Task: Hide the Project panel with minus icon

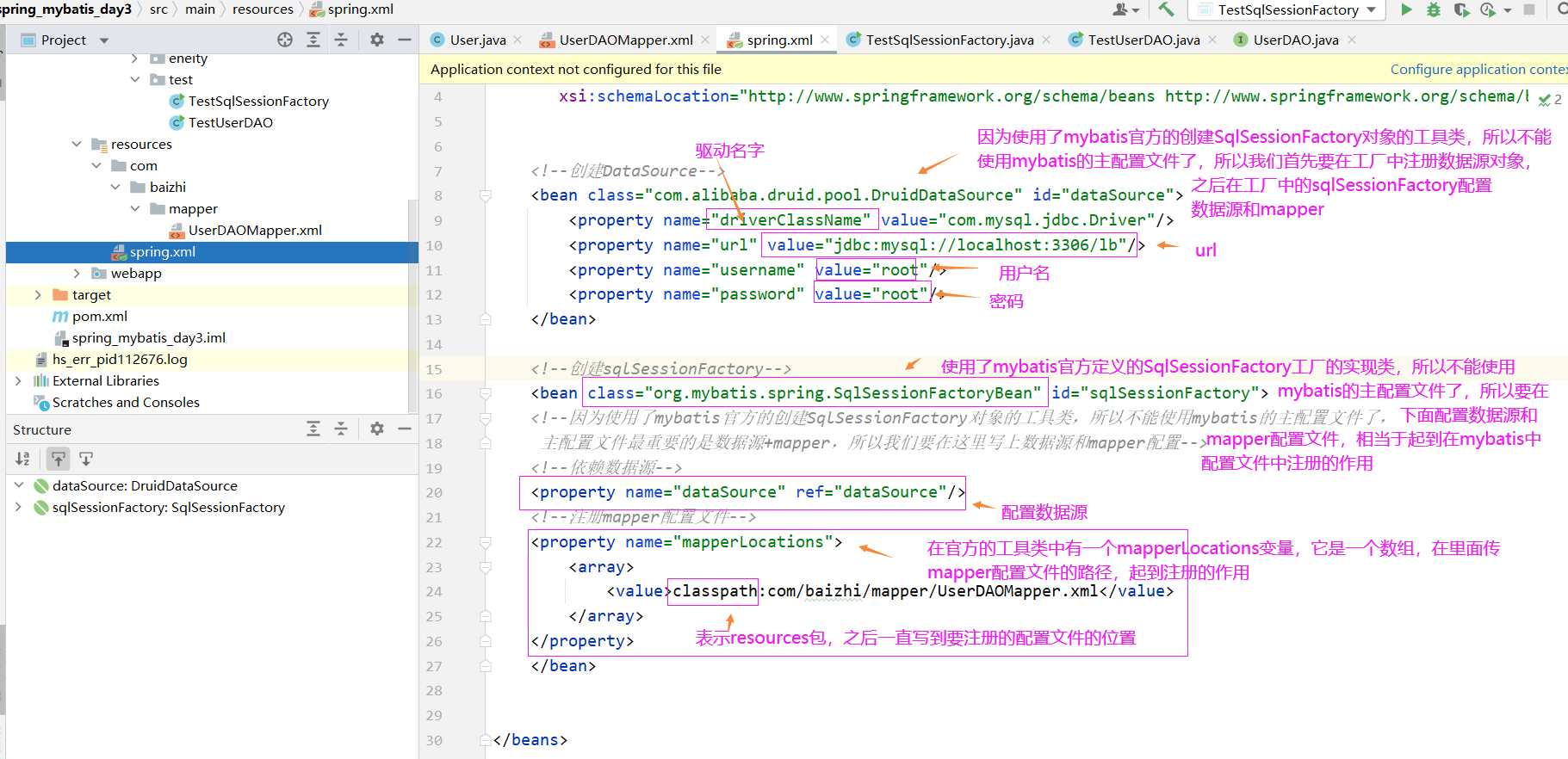Action: [x=405, y=40]
